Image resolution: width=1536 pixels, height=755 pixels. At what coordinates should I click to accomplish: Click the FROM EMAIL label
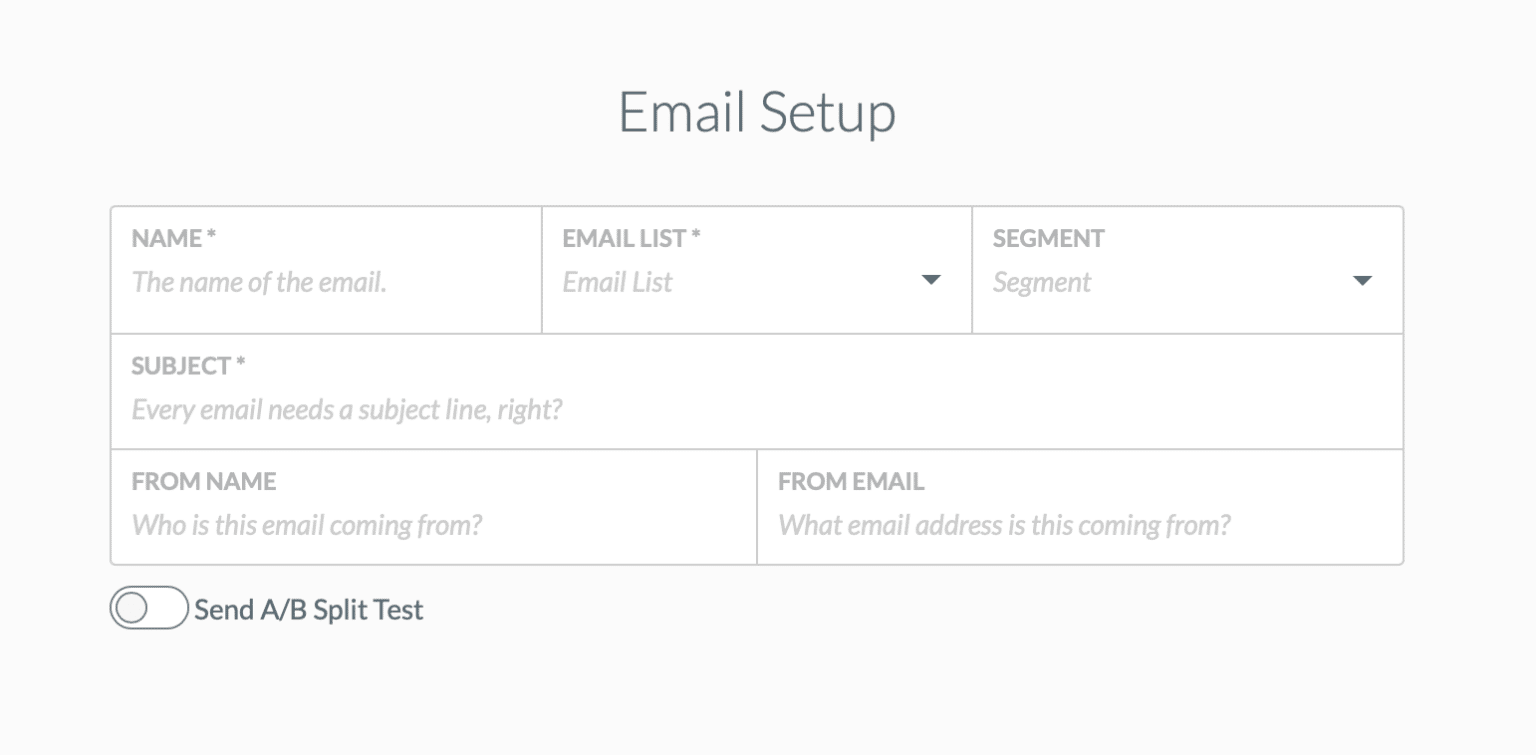[851, 481]
